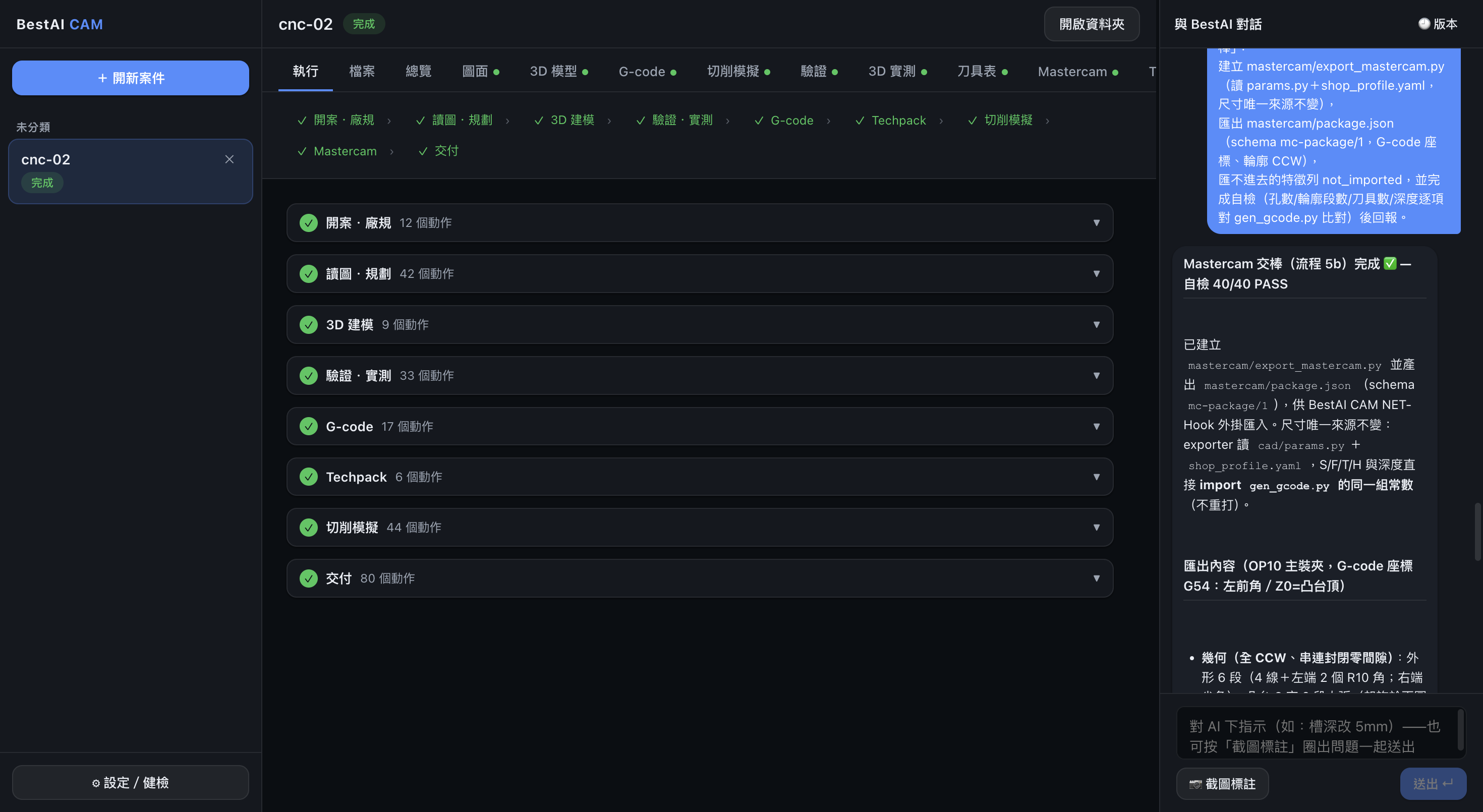Image resolution: width=1483 pixels, height=812 pixels.
Task: Click the 6 個動作 count text
Action: click(x=419, y=477)
